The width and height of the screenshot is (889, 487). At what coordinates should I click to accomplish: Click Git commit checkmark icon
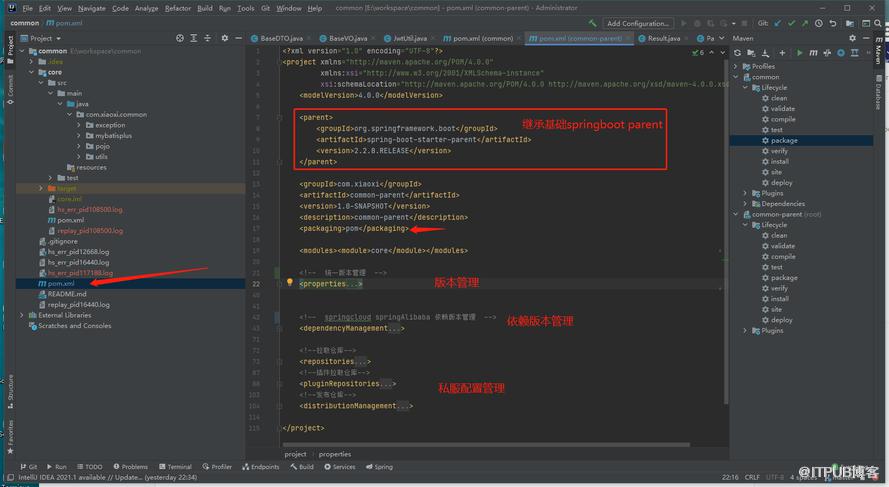(x=791, y=23)
